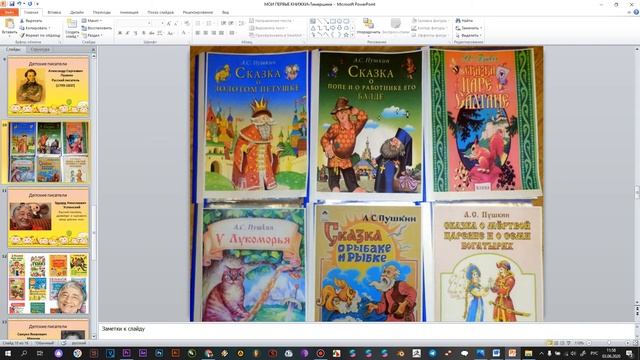Switch to the Slide Show (Показ слайдов) tab
Screen dimensions: 640x360
pos(160,12)
